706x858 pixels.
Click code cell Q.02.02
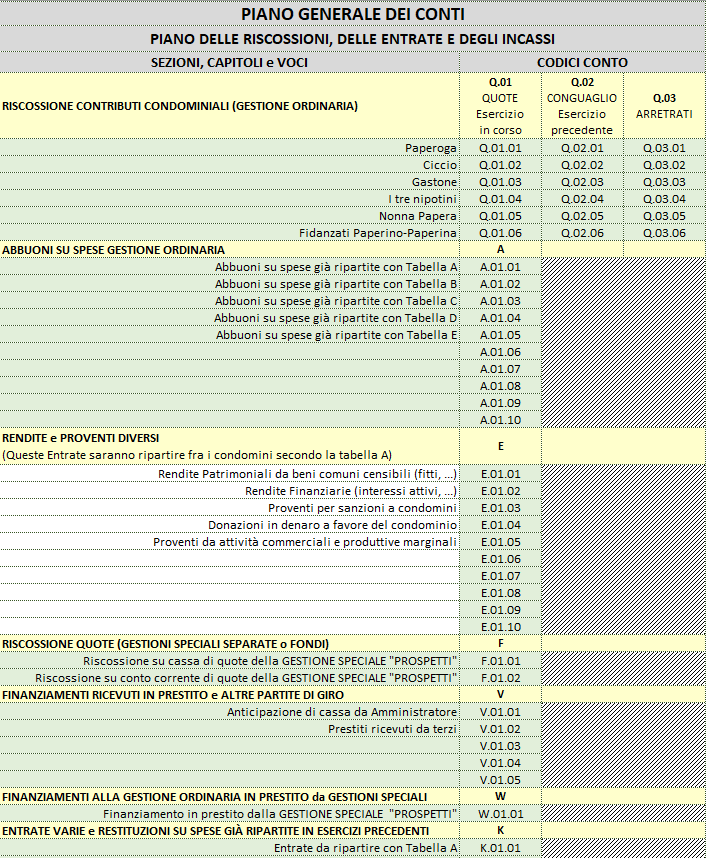pos(582,165)
